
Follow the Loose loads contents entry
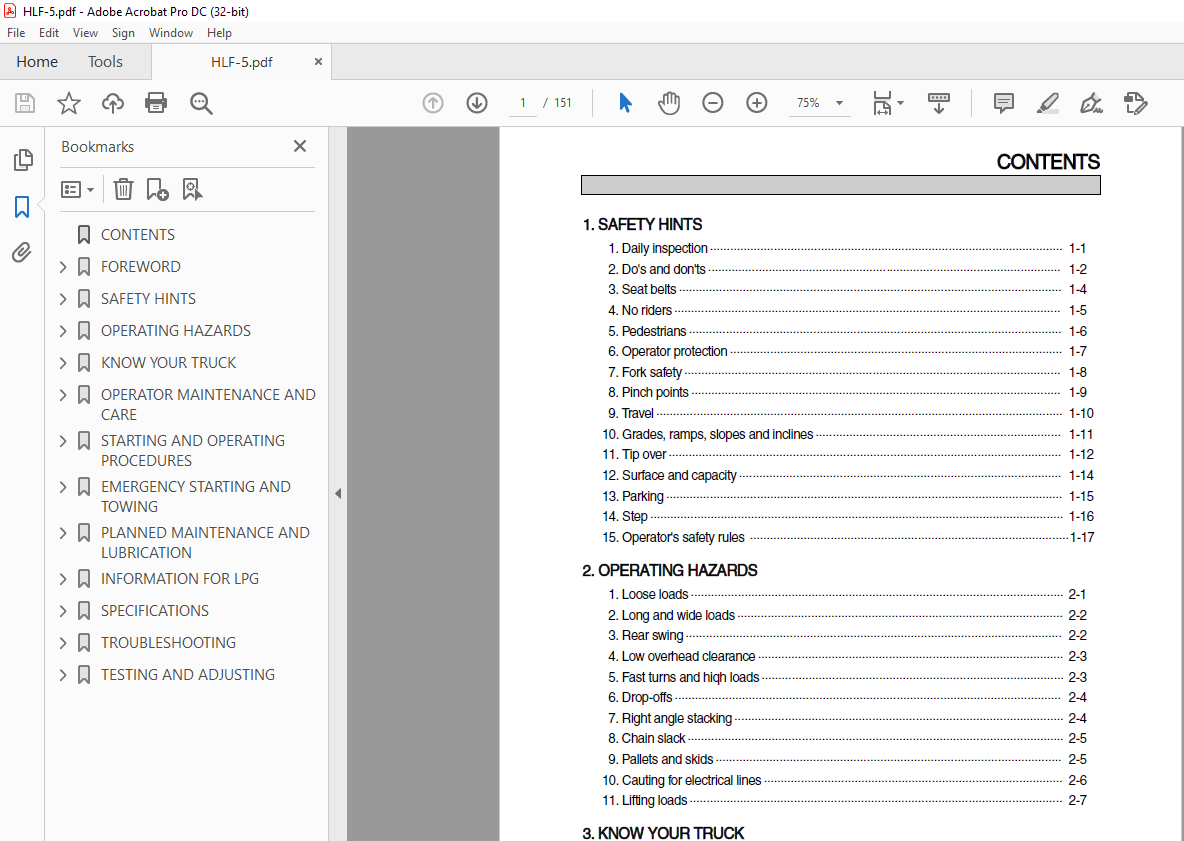pos(846,594)
